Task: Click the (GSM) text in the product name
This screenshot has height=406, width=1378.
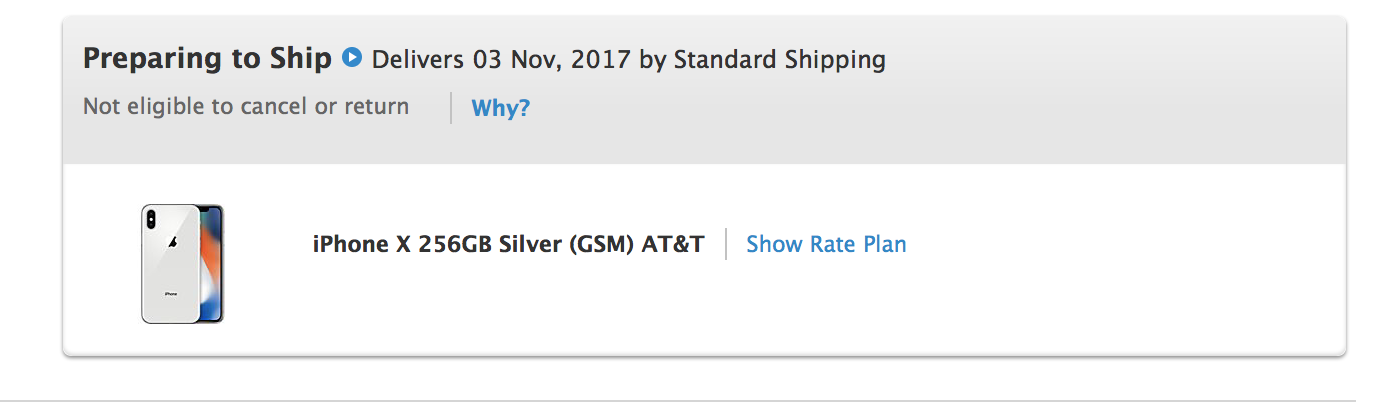Action: [x=600, y=244]
